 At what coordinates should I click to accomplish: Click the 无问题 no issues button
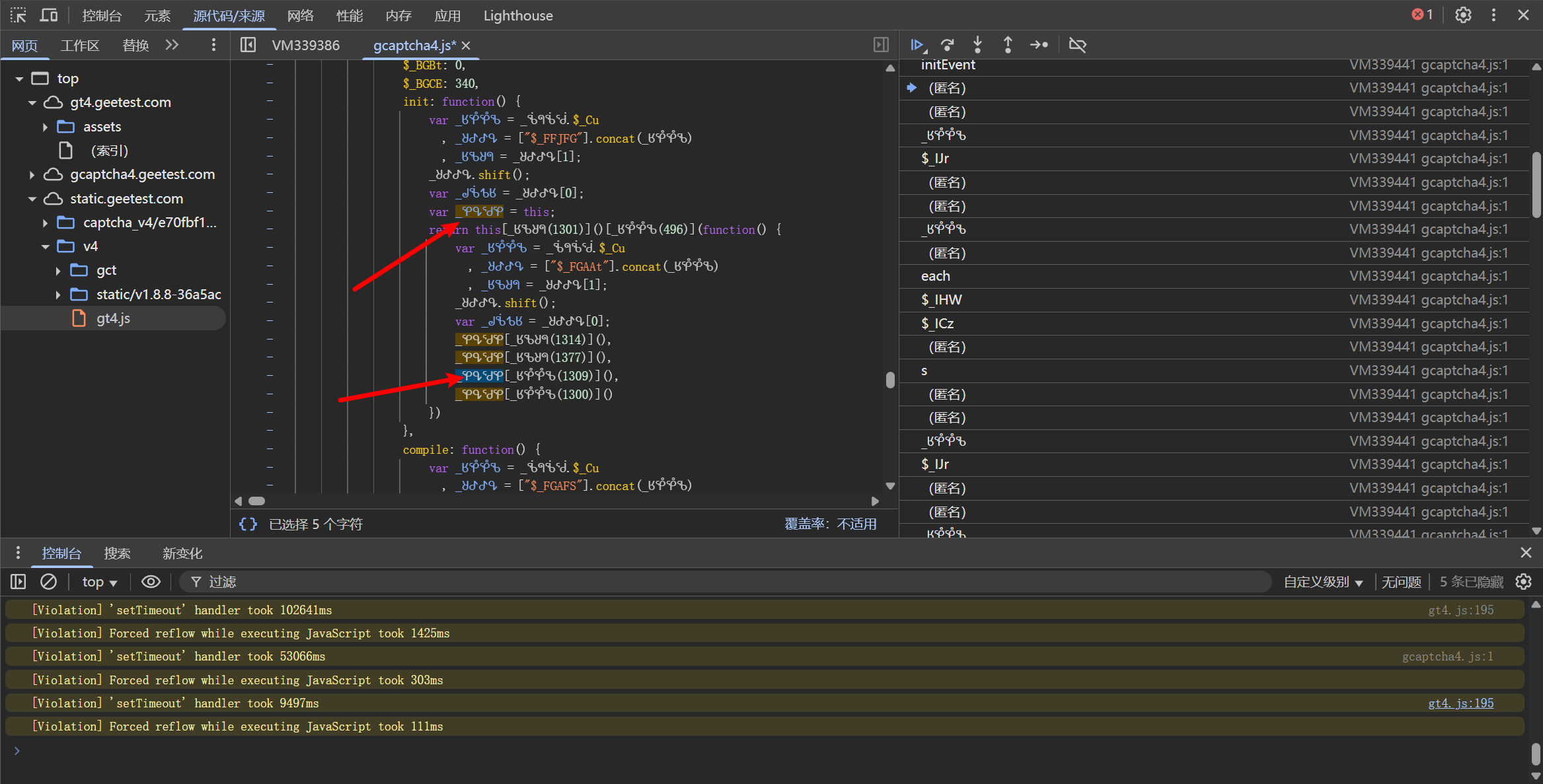pos(1401,582)
